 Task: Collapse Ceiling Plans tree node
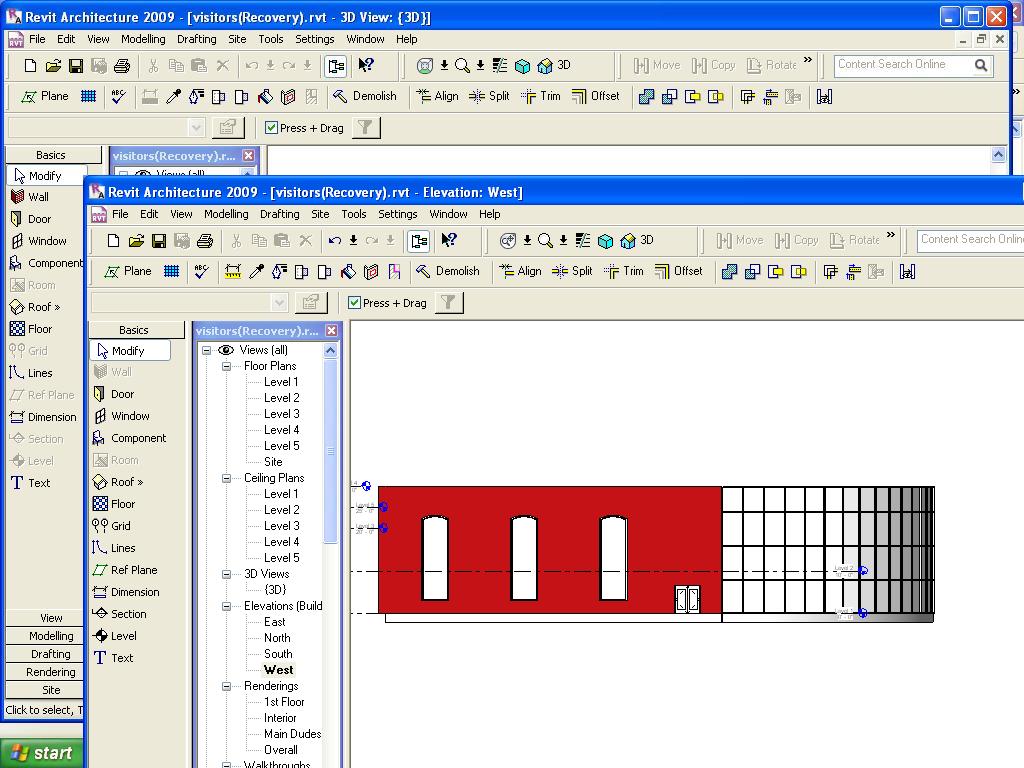(227, 478)
